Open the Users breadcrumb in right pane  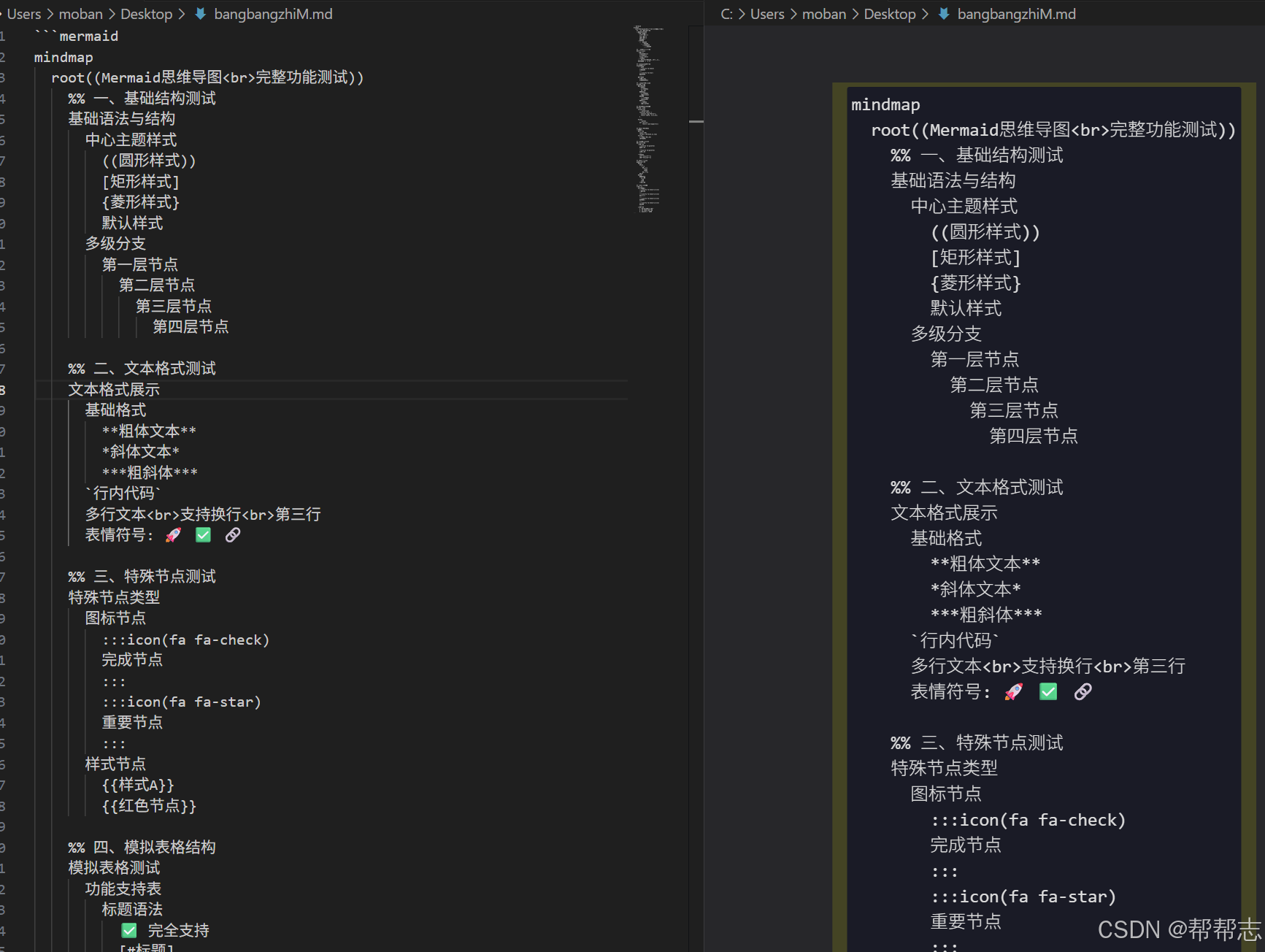pos(767,14)
